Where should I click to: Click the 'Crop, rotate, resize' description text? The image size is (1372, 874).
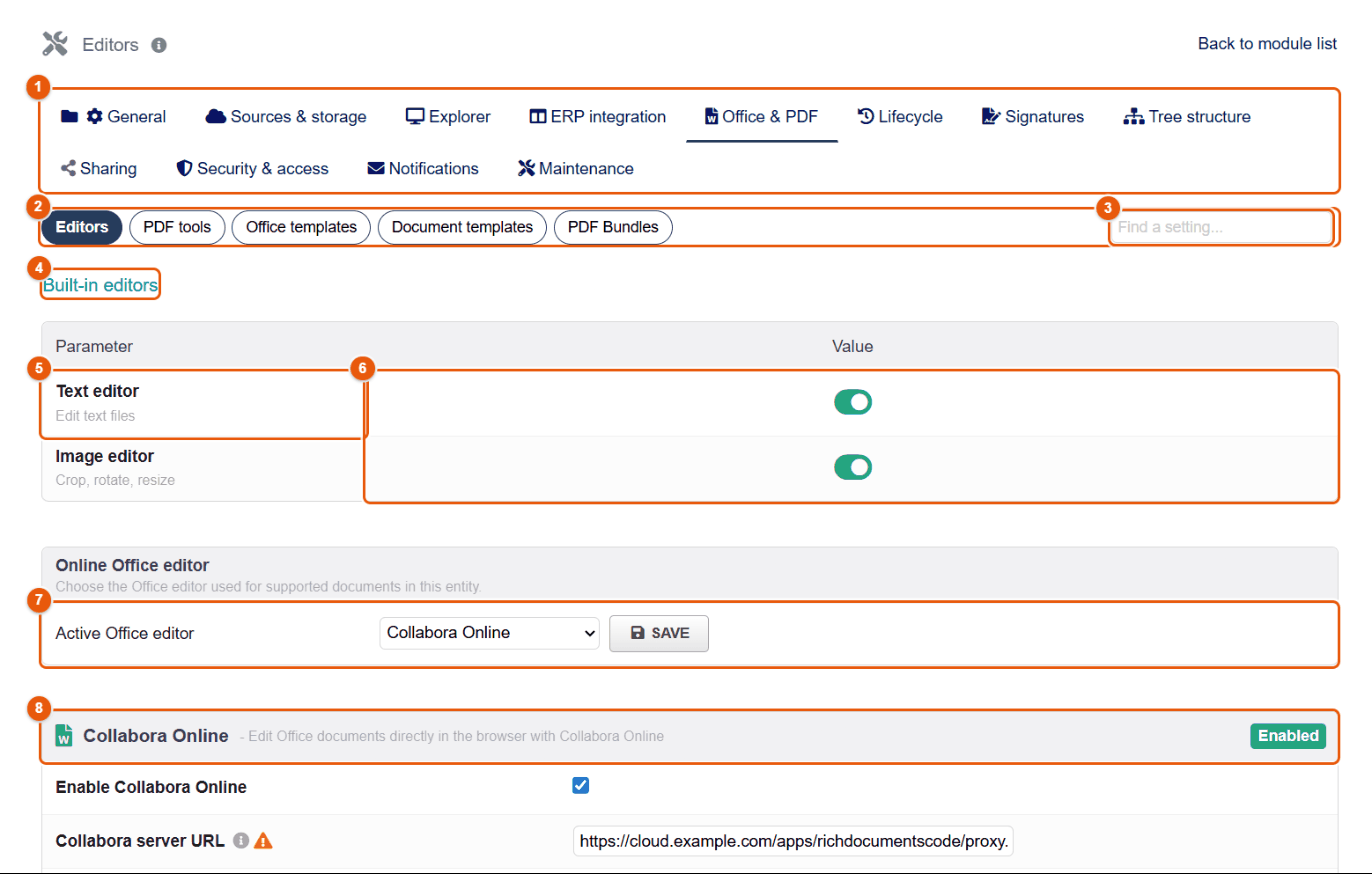point(115,480)
